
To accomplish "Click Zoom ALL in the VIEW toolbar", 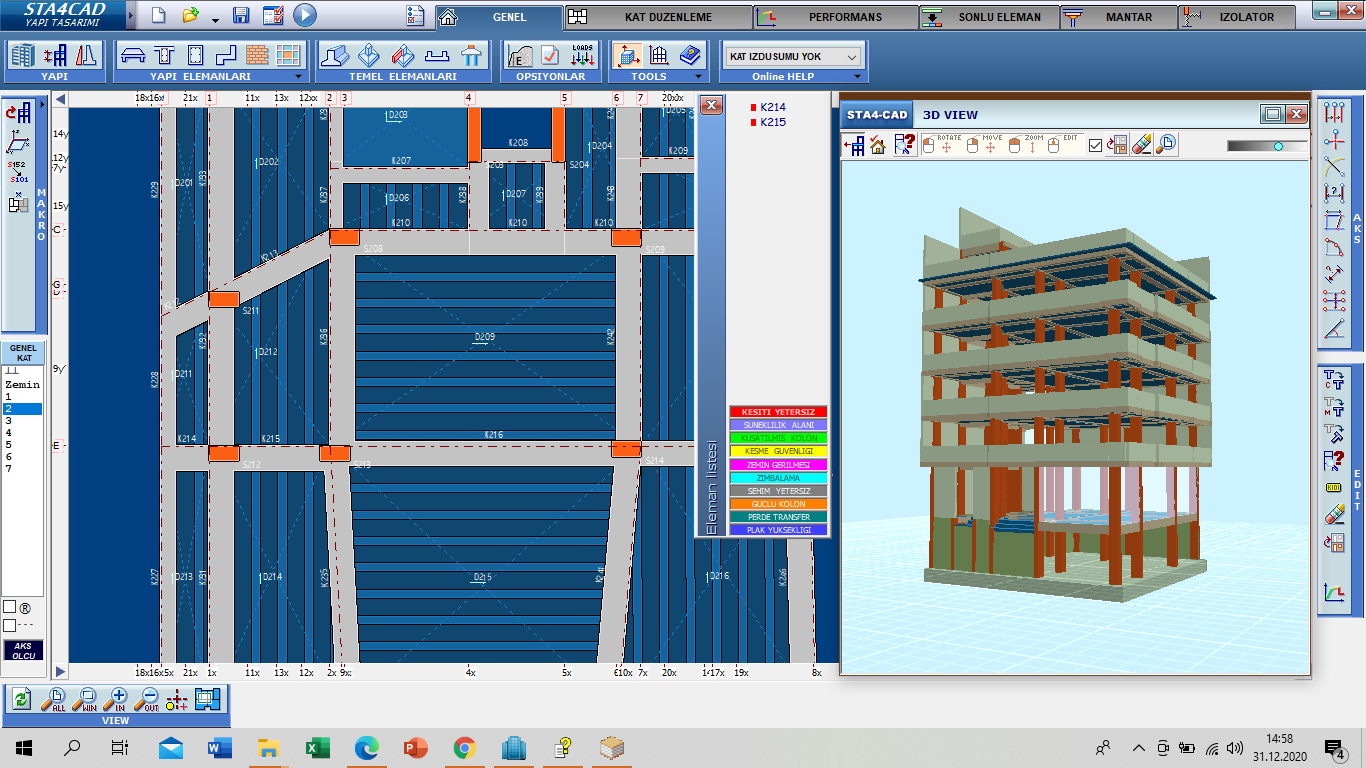I will [55, 700].
